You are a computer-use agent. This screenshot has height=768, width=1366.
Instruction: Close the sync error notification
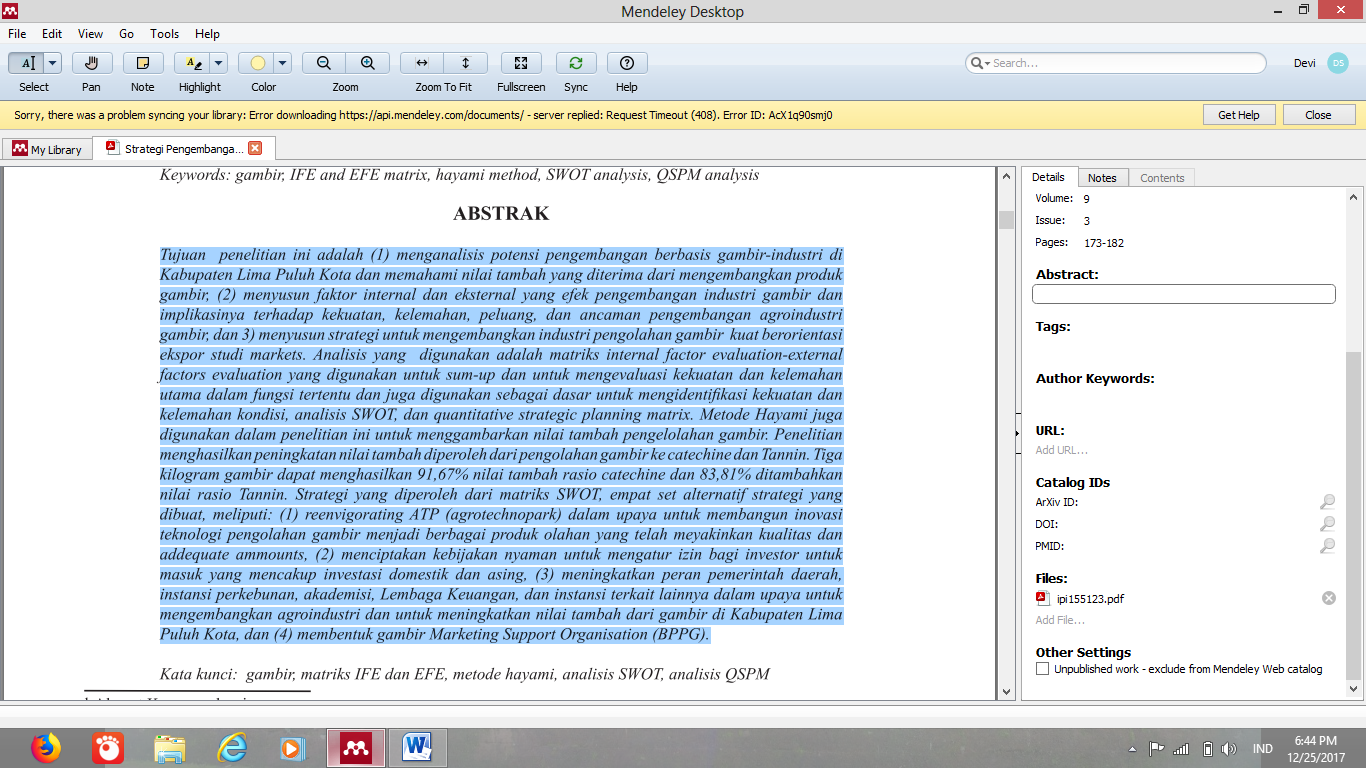[1318, 115]
